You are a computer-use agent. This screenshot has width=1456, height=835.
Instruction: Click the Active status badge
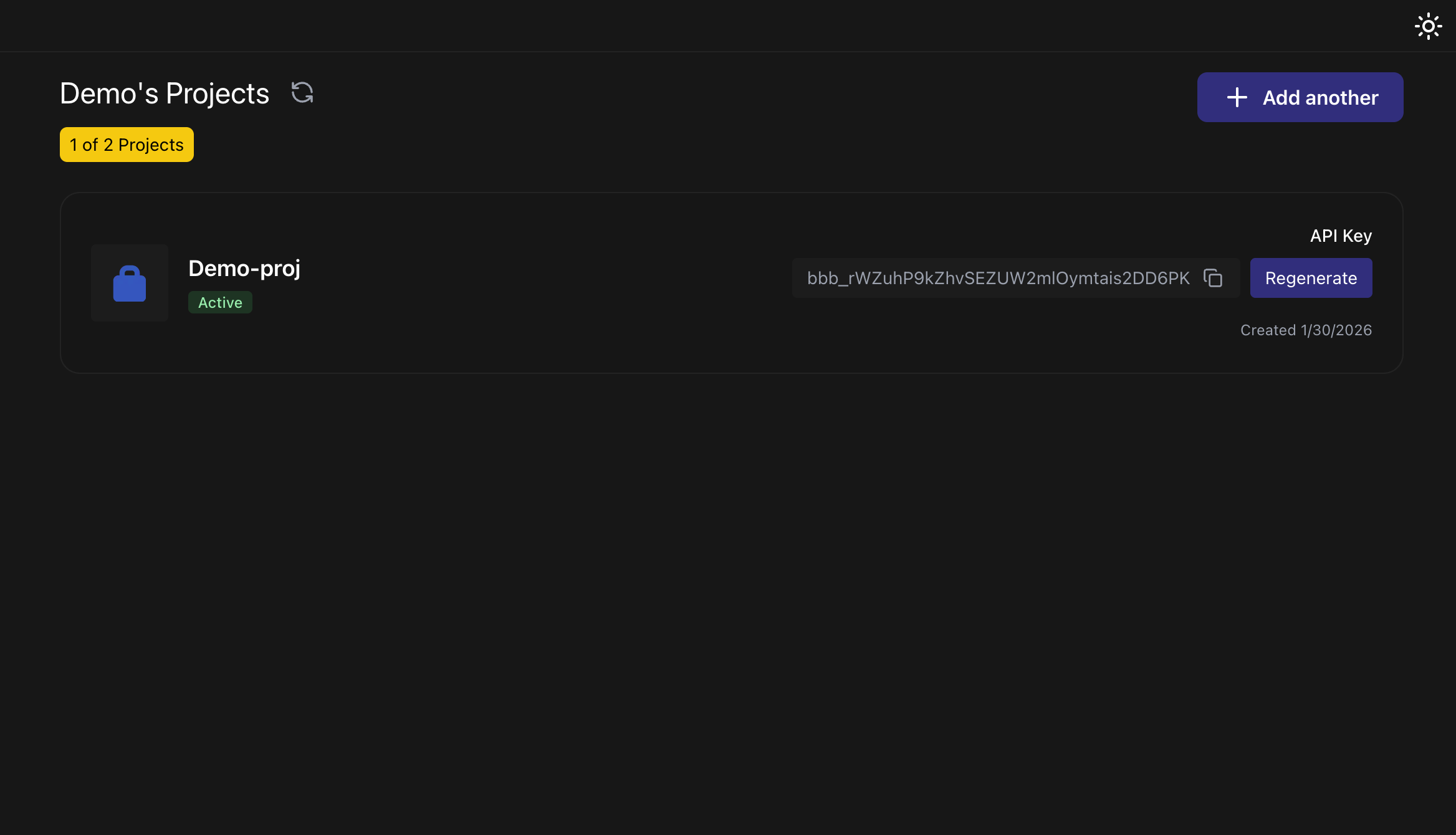coord(220,302)
